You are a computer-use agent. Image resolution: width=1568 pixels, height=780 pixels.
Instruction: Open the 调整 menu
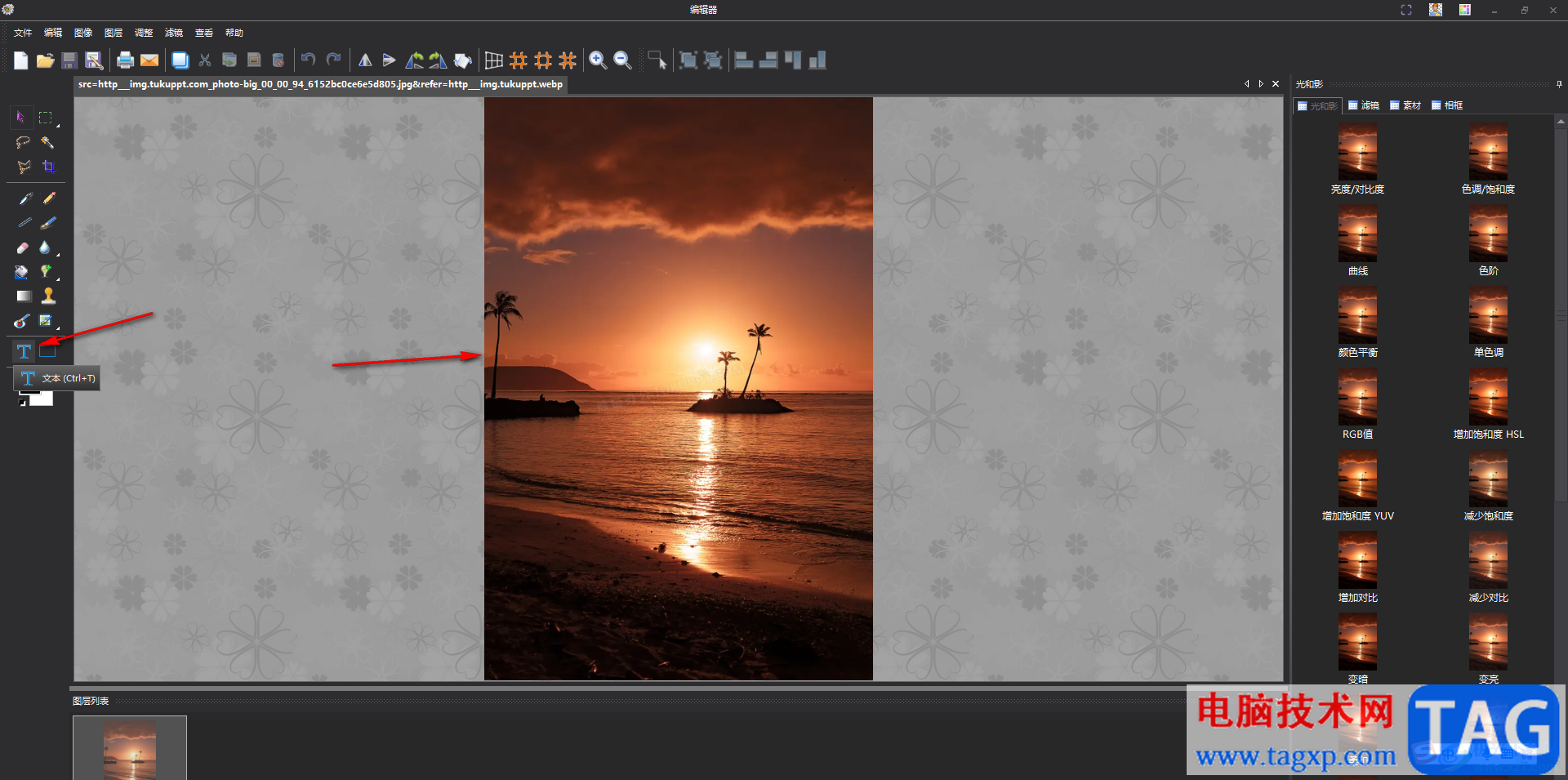(144, 33)
